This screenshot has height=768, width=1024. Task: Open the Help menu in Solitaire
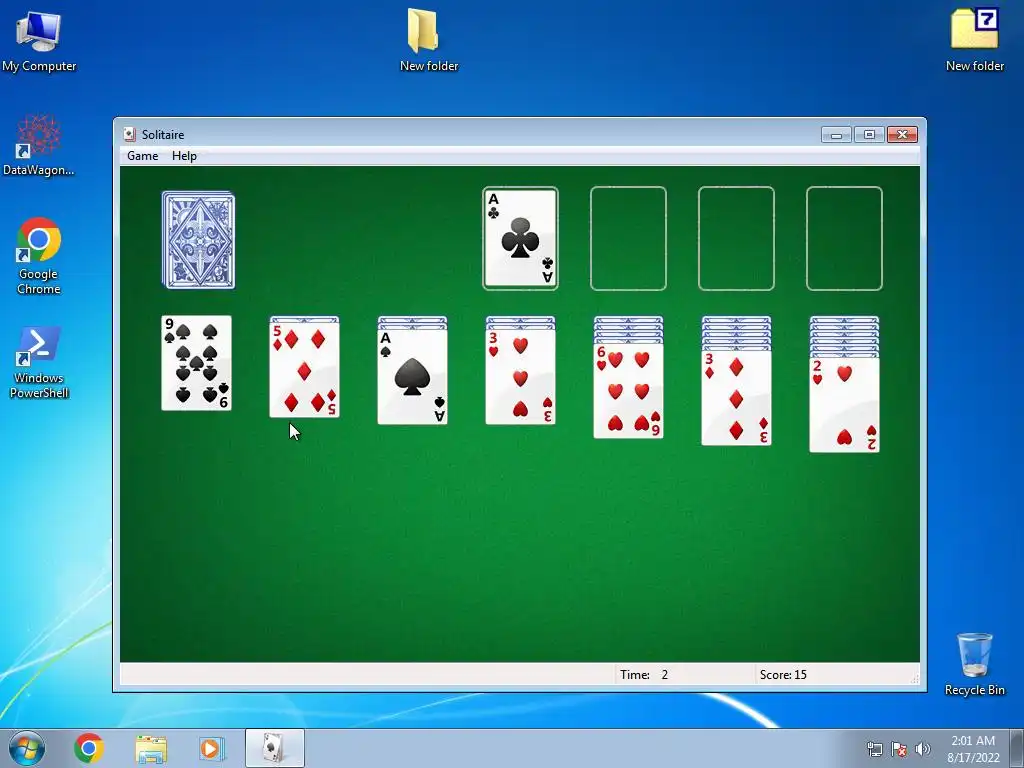tap(184, 155)
